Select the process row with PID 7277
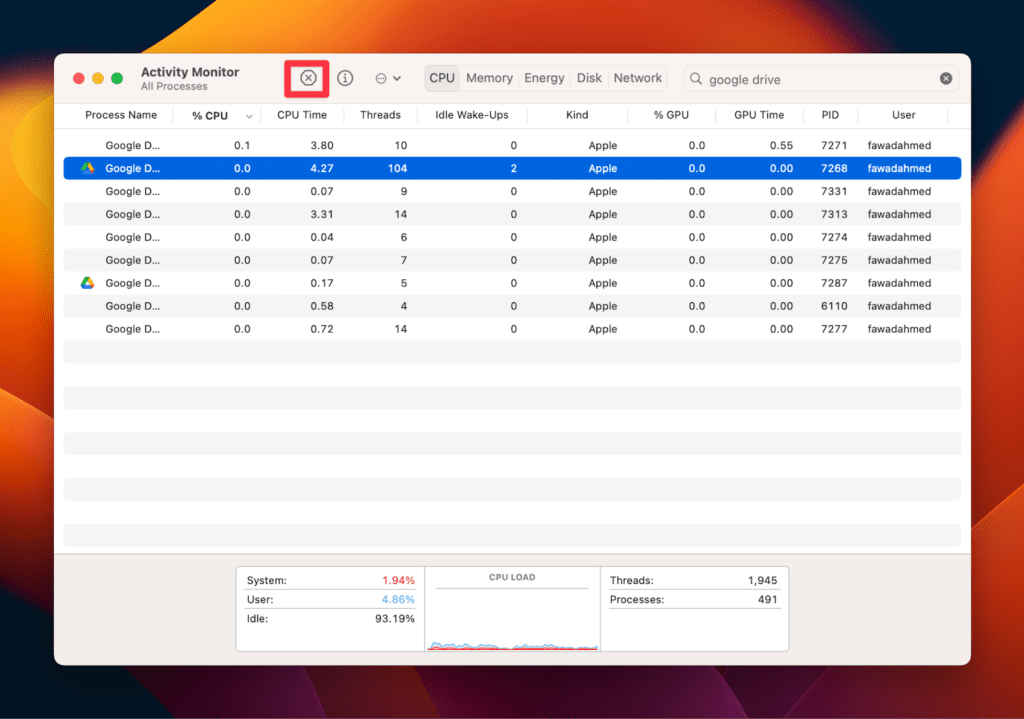 click(512, 328)
